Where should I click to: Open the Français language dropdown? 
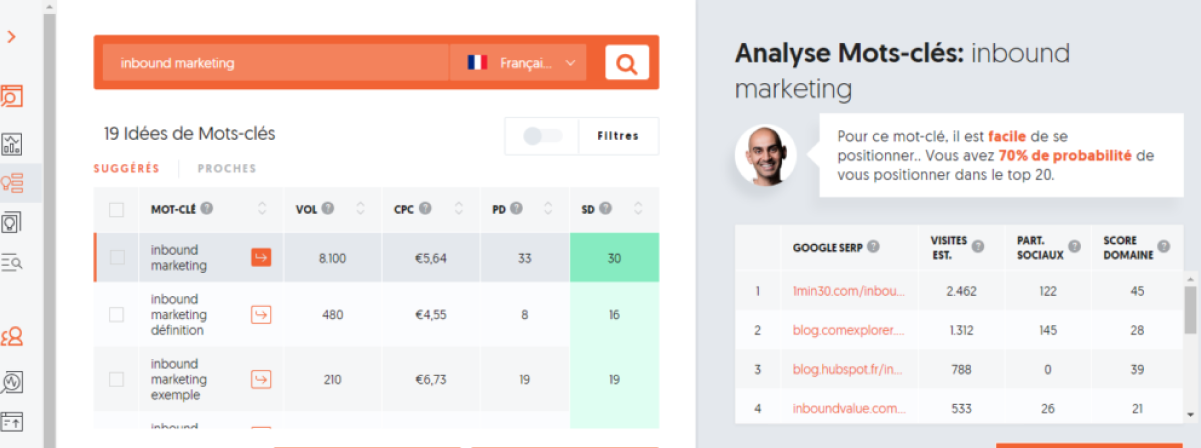point(519,63)
